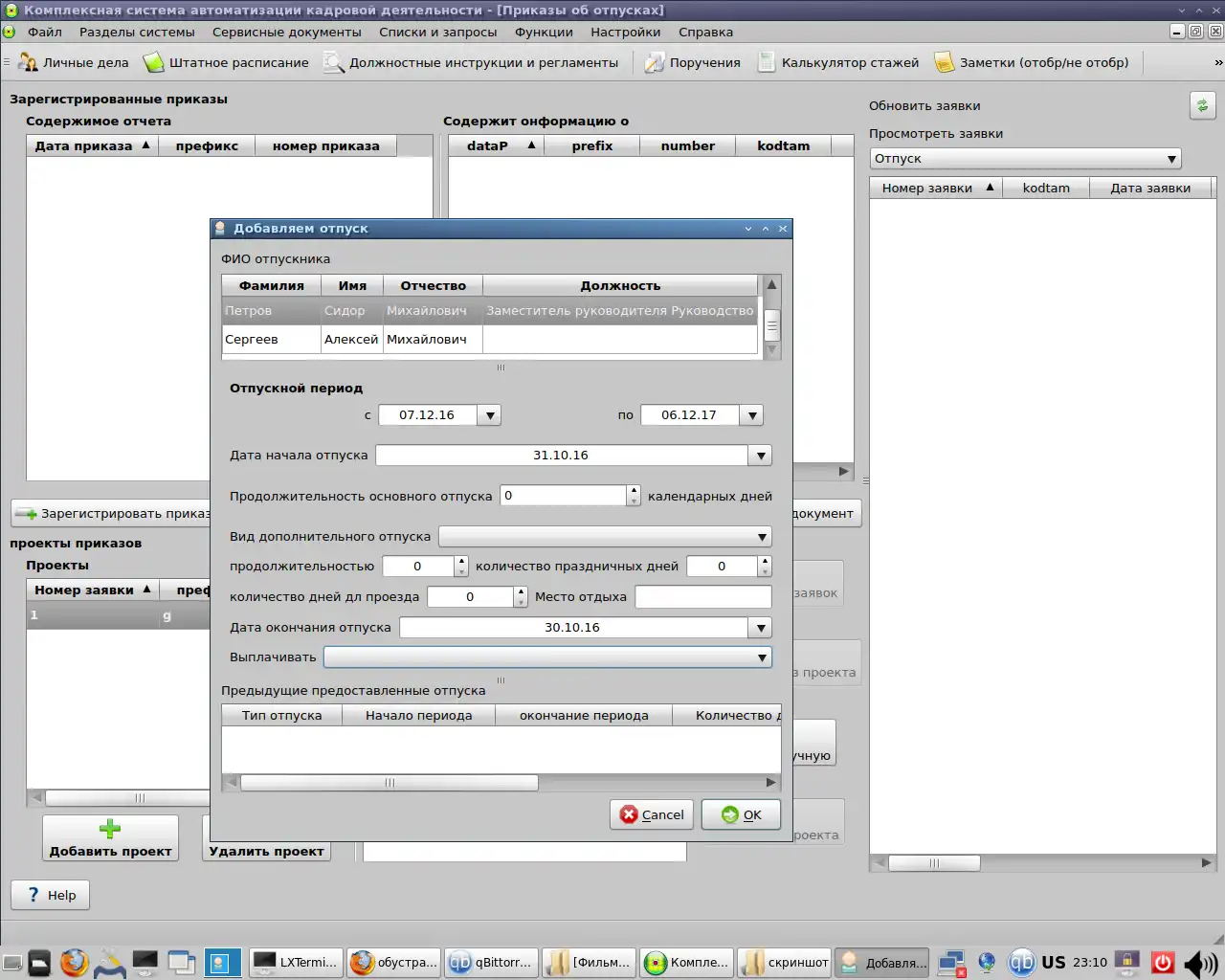Open the Справка menu
This screenshot has height=980, width=1225.
[706, 32]
